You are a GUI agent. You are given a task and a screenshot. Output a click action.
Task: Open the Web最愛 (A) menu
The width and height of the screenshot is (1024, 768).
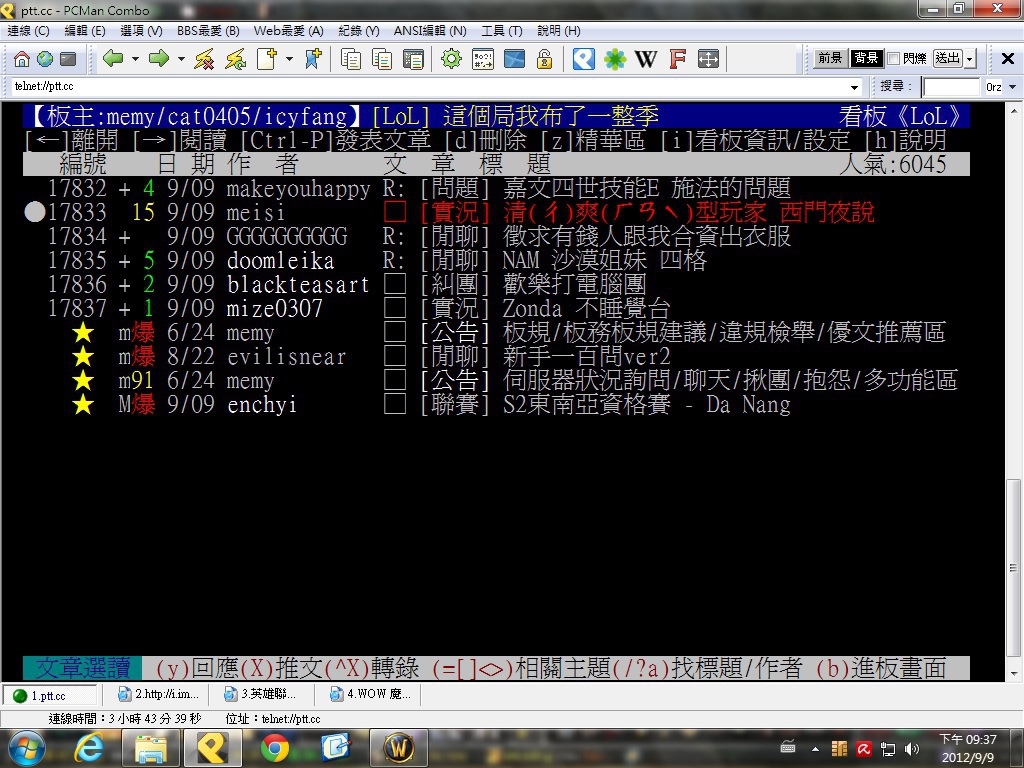(288, 31)
